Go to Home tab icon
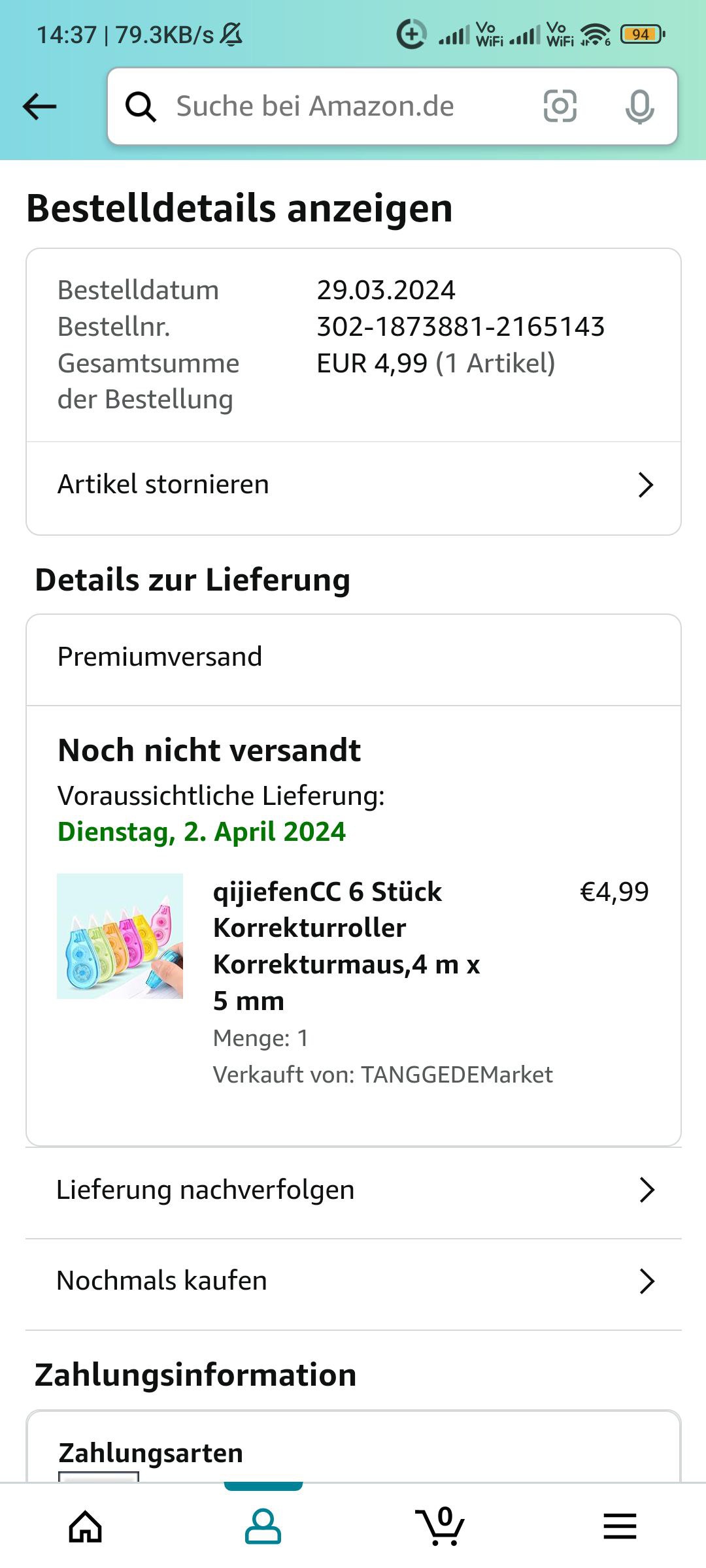Screen dimensions: 706x1568 (x=86, y=1526)
